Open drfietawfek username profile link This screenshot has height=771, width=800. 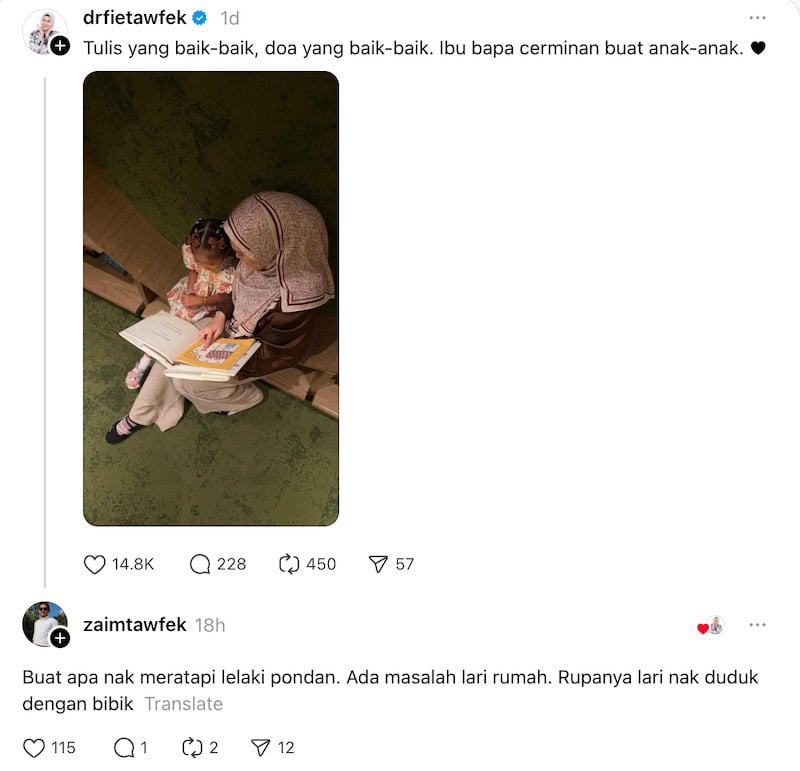(x=135, y=18)
